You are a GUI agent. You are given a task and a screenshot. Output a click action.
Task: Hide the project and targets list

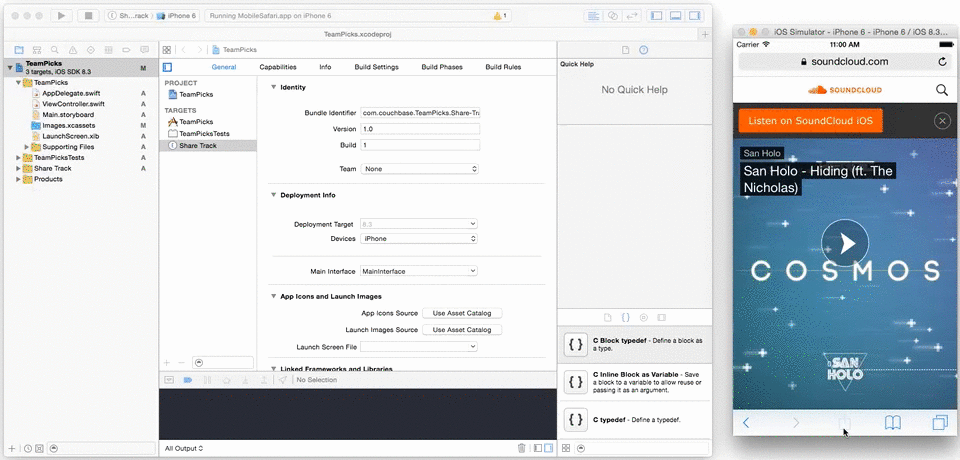(167, 67)
